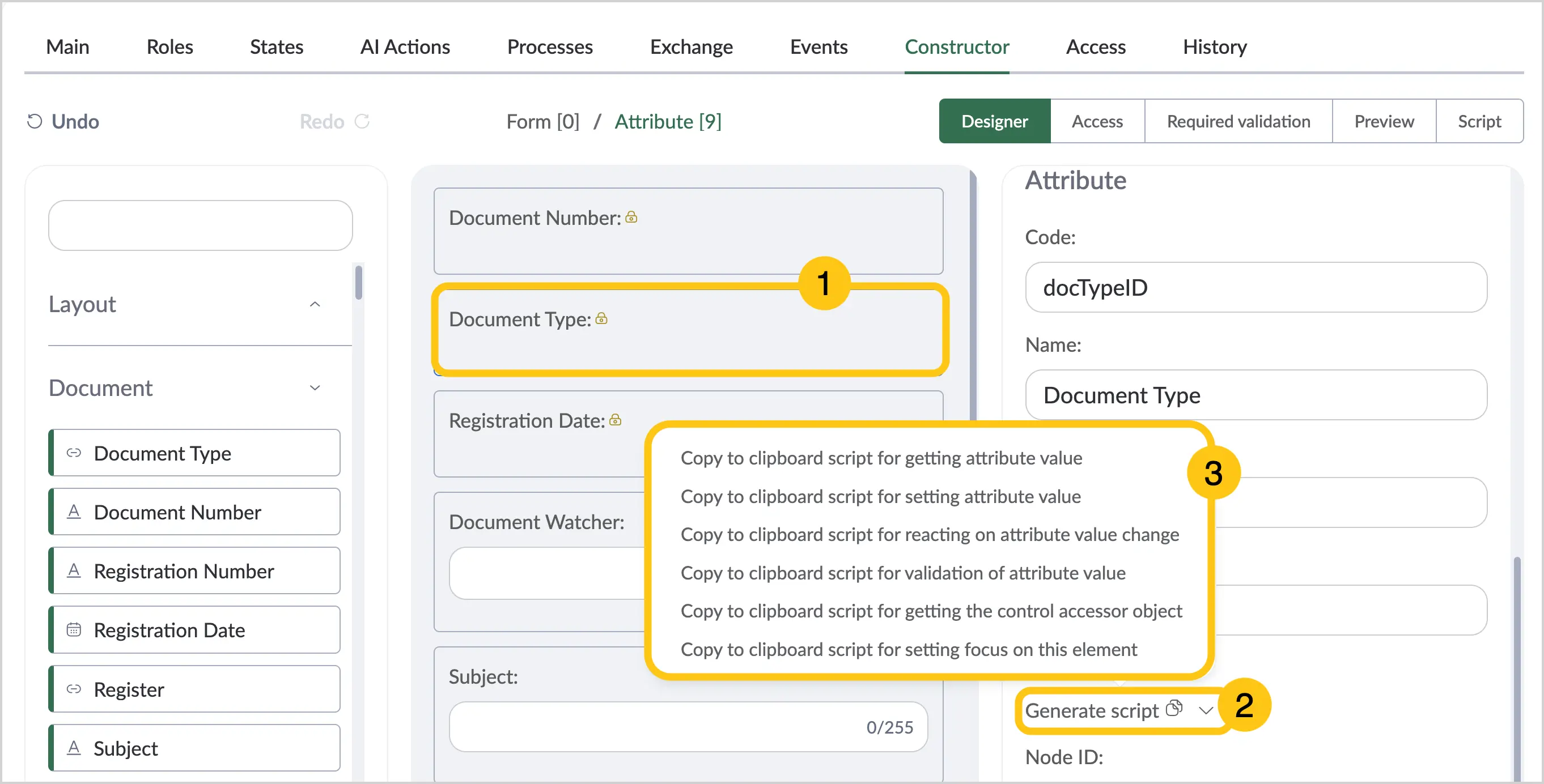Click the text icon on Registration Number item
This screenshot has height=784, width=1544.
[x=74, y=571]
